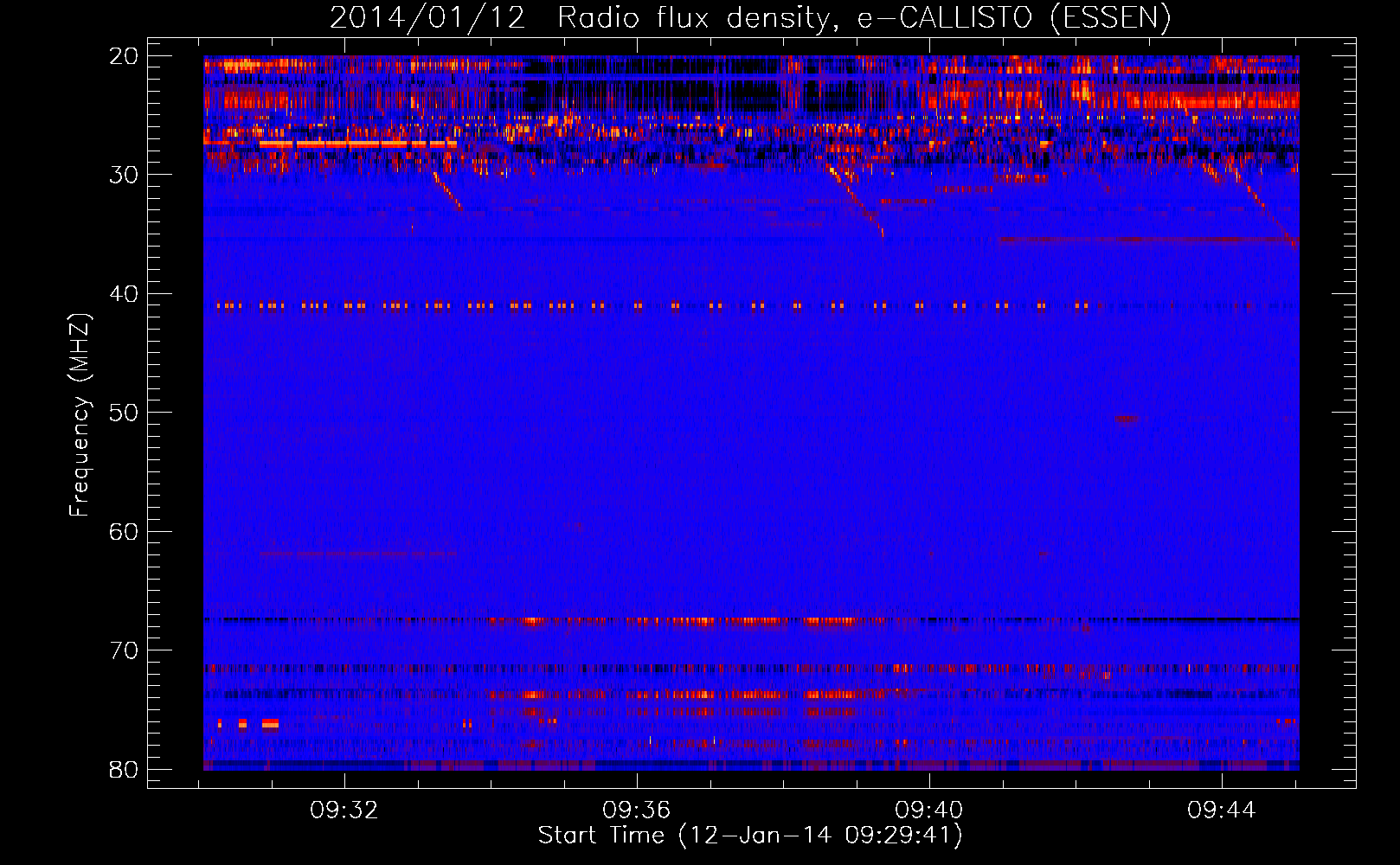Click the 70 frequency tick label

tap(124, 650)
